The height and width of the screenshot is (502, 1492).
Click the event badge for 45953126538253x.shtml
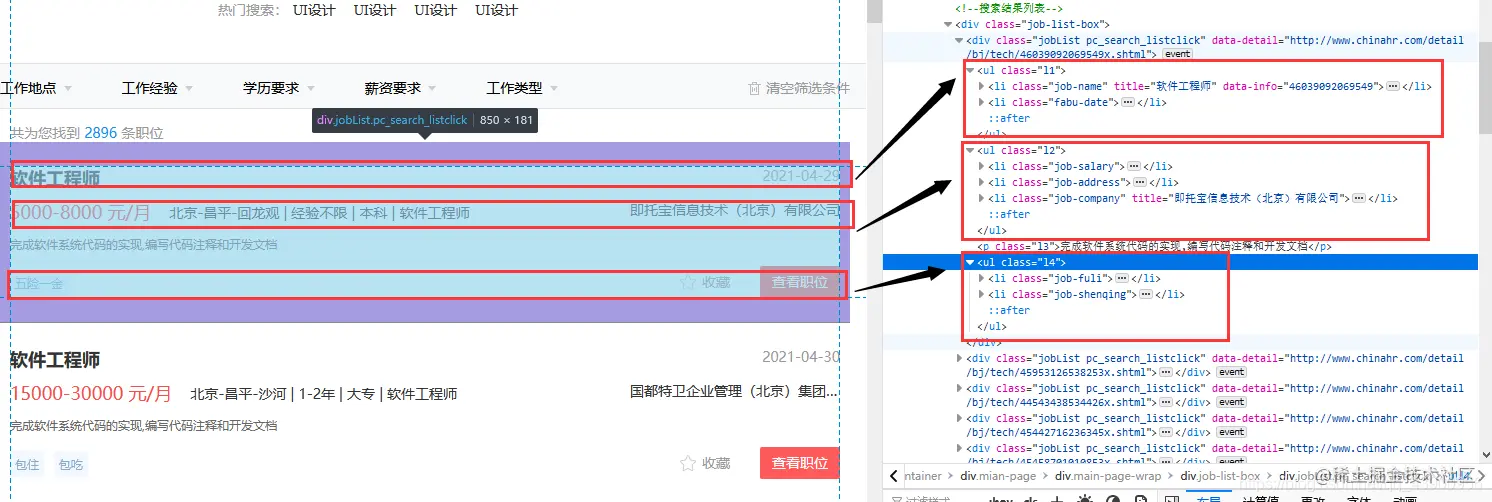1232,372
